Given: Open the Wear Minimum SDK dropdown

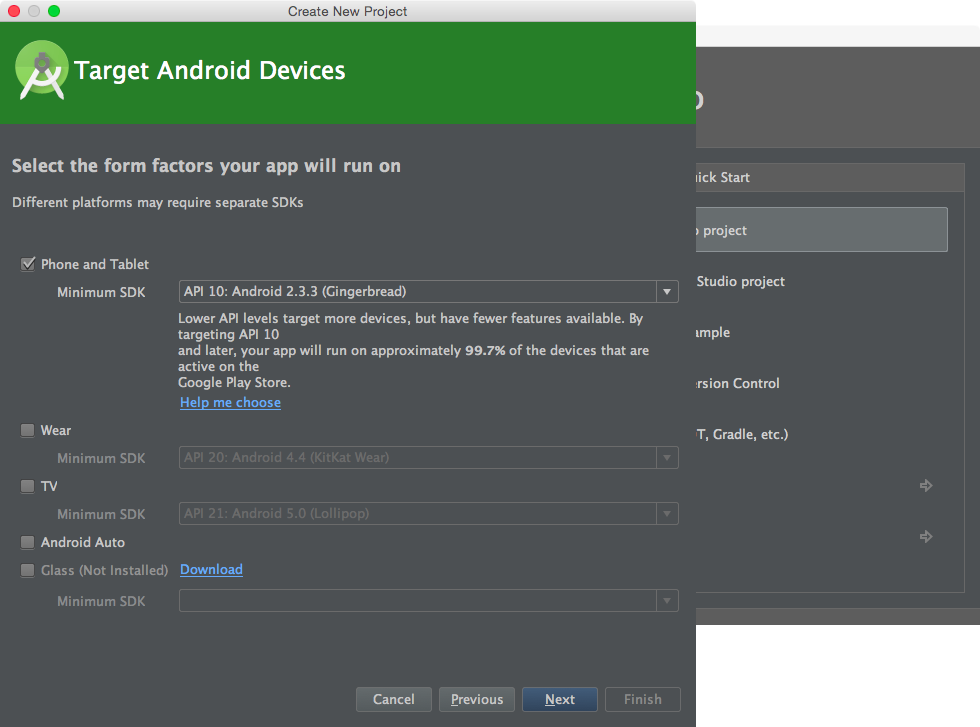Looking at the screenshot, I should click(x=666, y=458).
